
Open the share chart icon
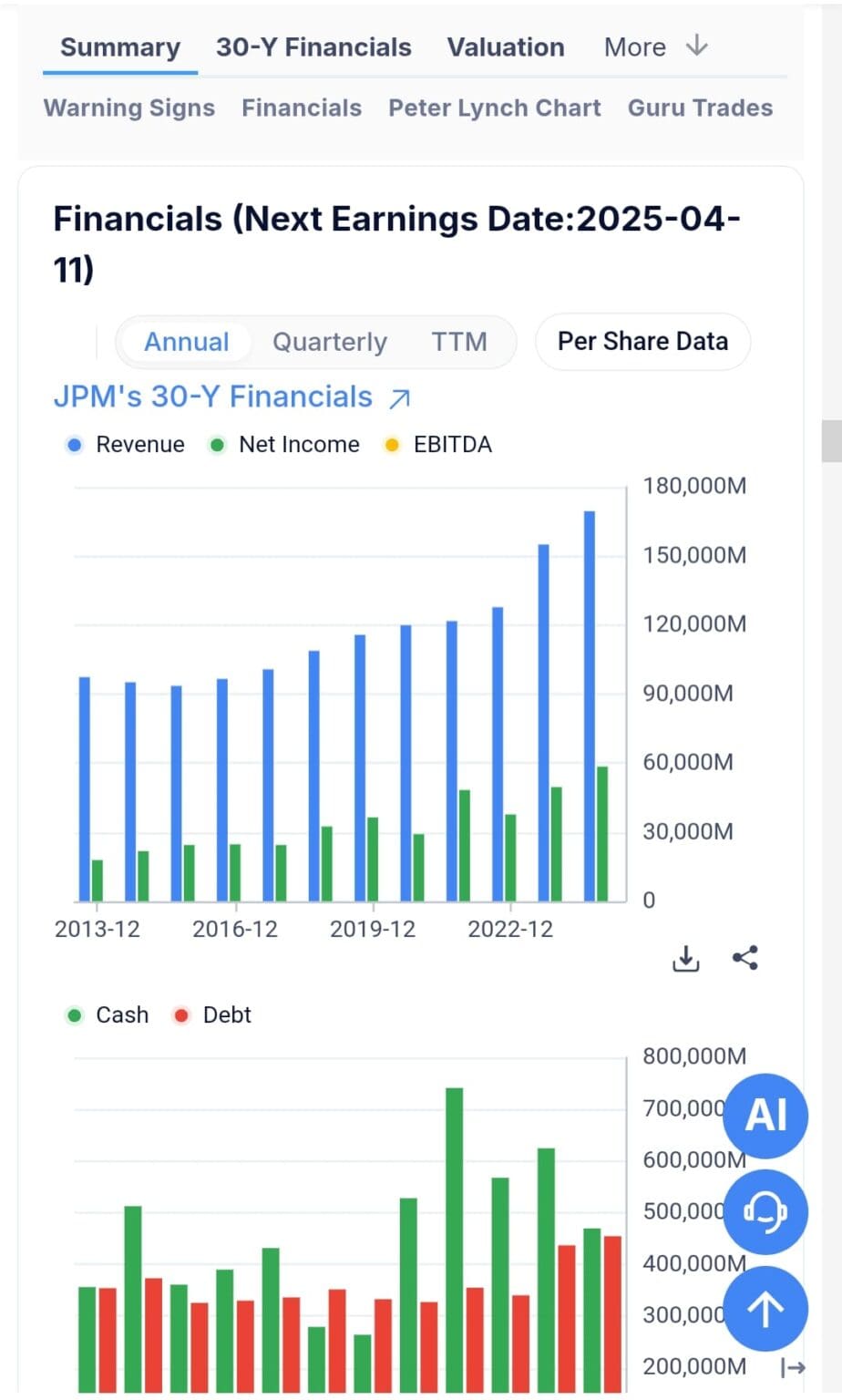(745, 958)
